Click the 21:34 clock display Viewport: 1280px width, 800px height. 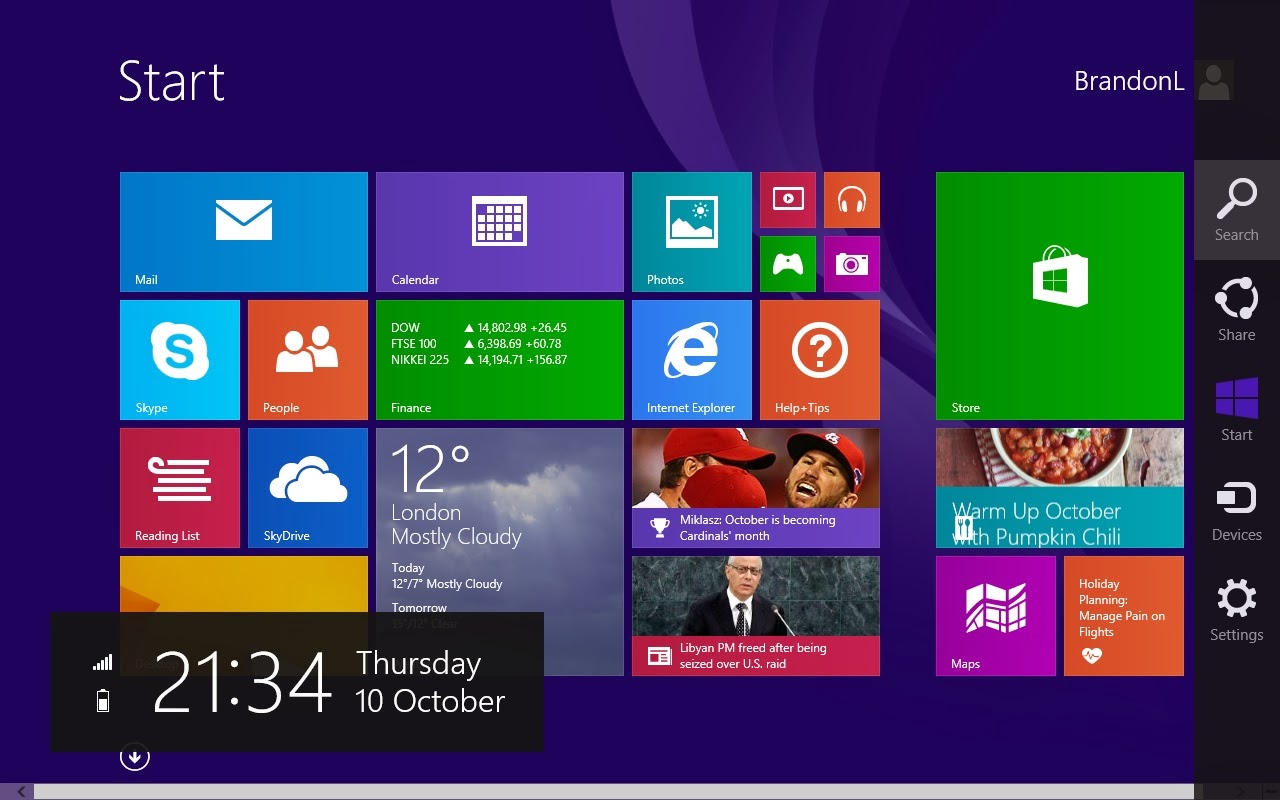tap(242, 682)
